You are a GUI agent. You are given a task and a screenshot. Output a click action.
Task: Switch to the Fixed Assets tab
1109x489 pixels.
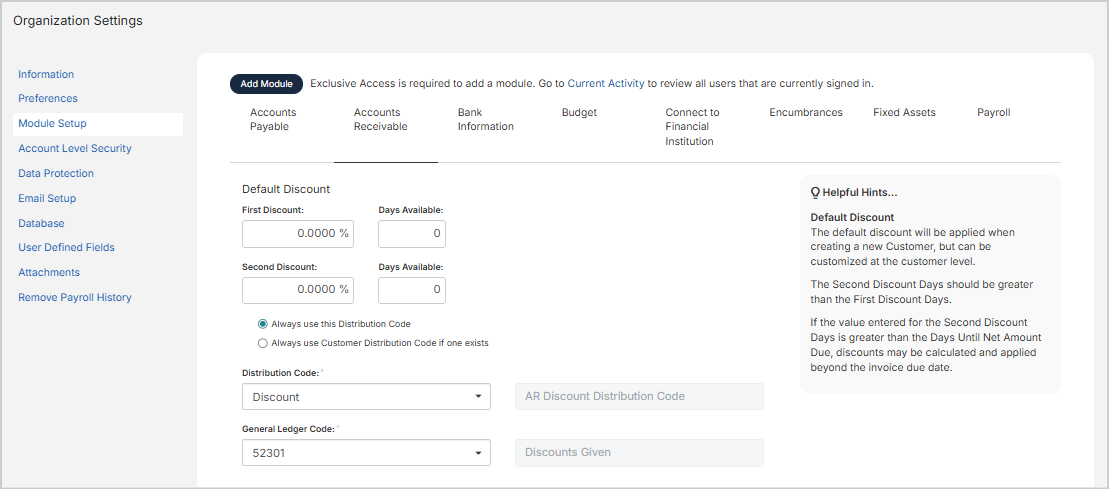click(904, 113)
